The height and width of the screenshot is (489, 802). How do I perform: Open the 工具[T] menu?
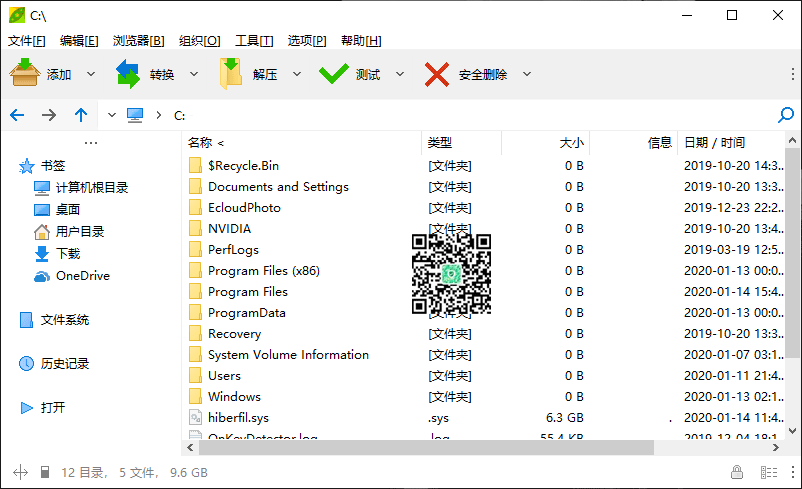(254, 40)
